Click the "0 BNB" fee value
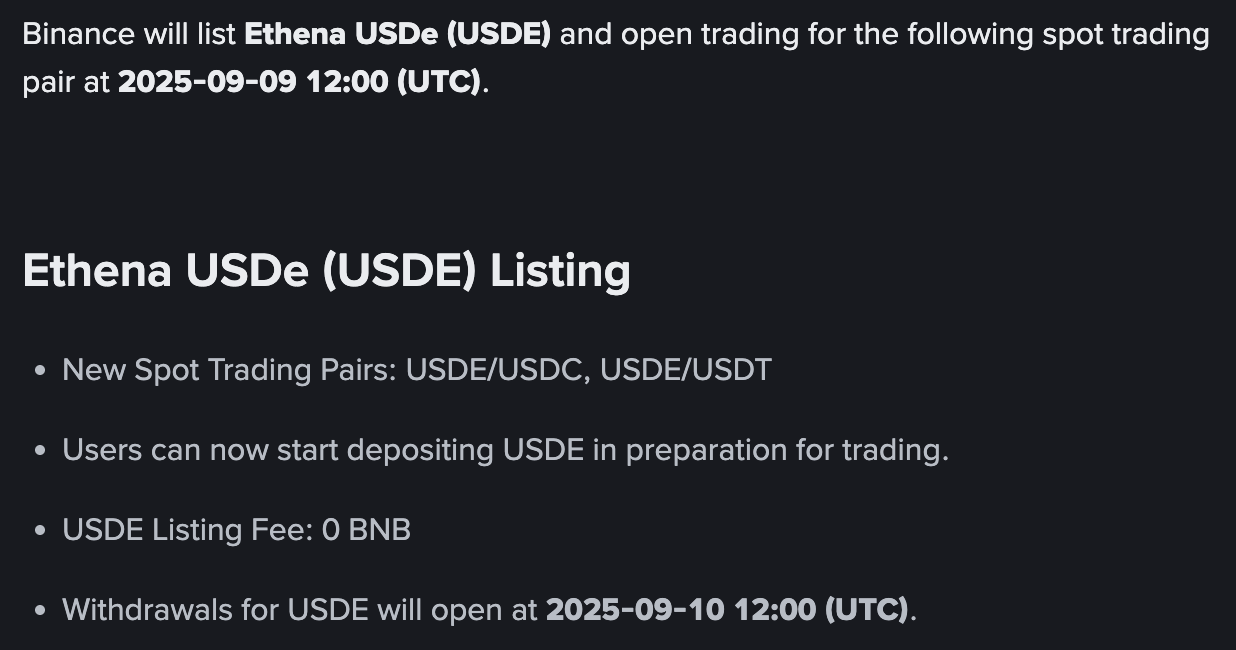Viewport: 1236px width, 650px height. pyautogui.click(x=366, y=530)
